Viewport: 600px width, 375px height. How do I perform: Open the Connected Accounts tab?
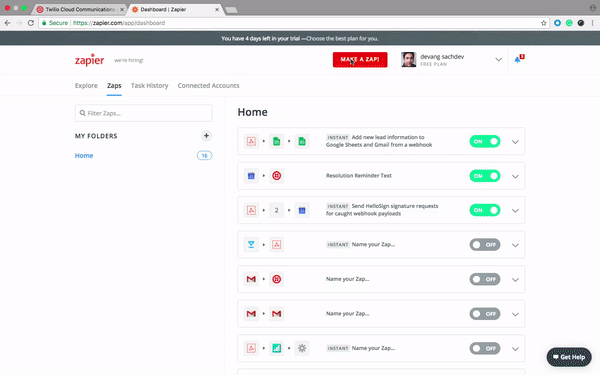(x=208, y=85)
